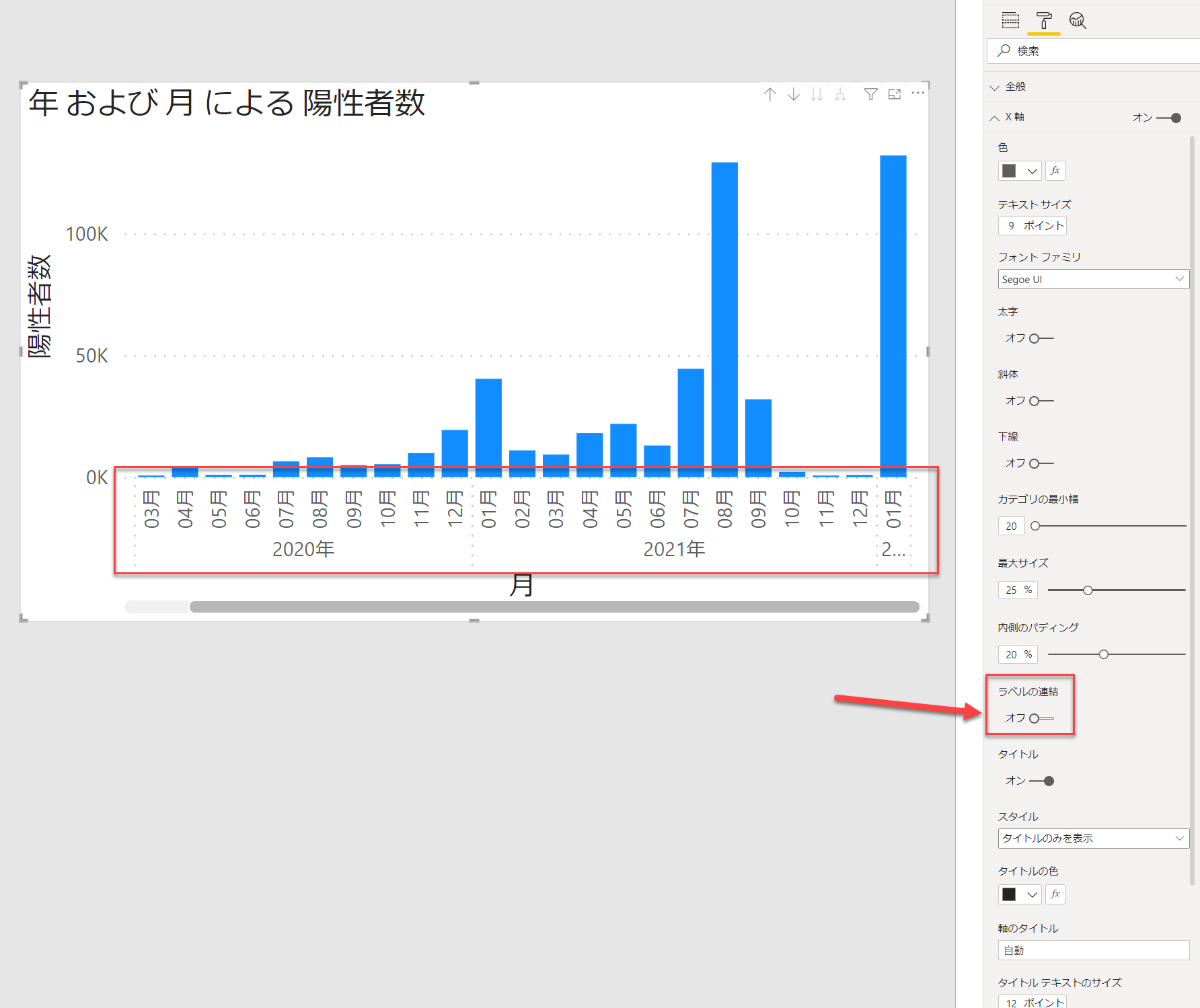Click the 最大サイズ slider handle

click(1088, 590)
